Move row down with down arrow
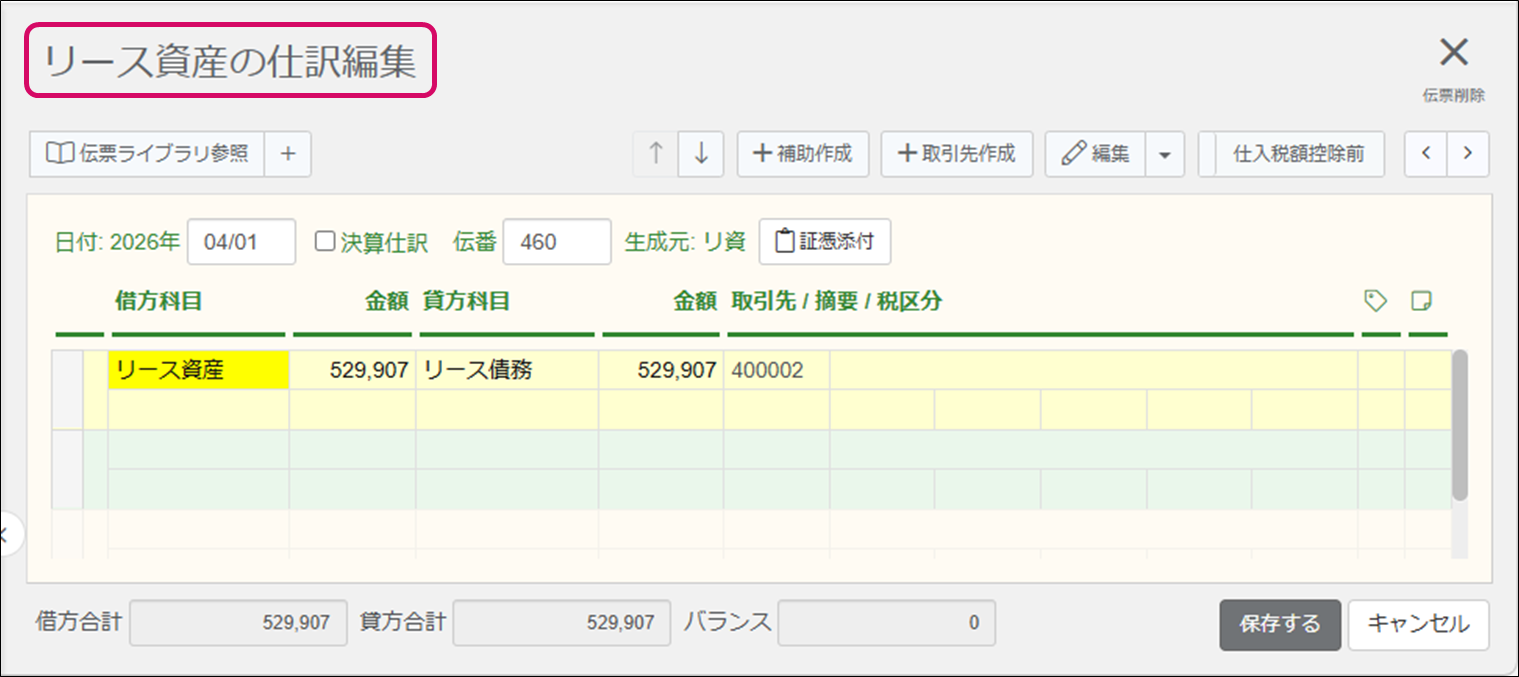The height and width of the screenshot is (677, 1519). (701, 154)
